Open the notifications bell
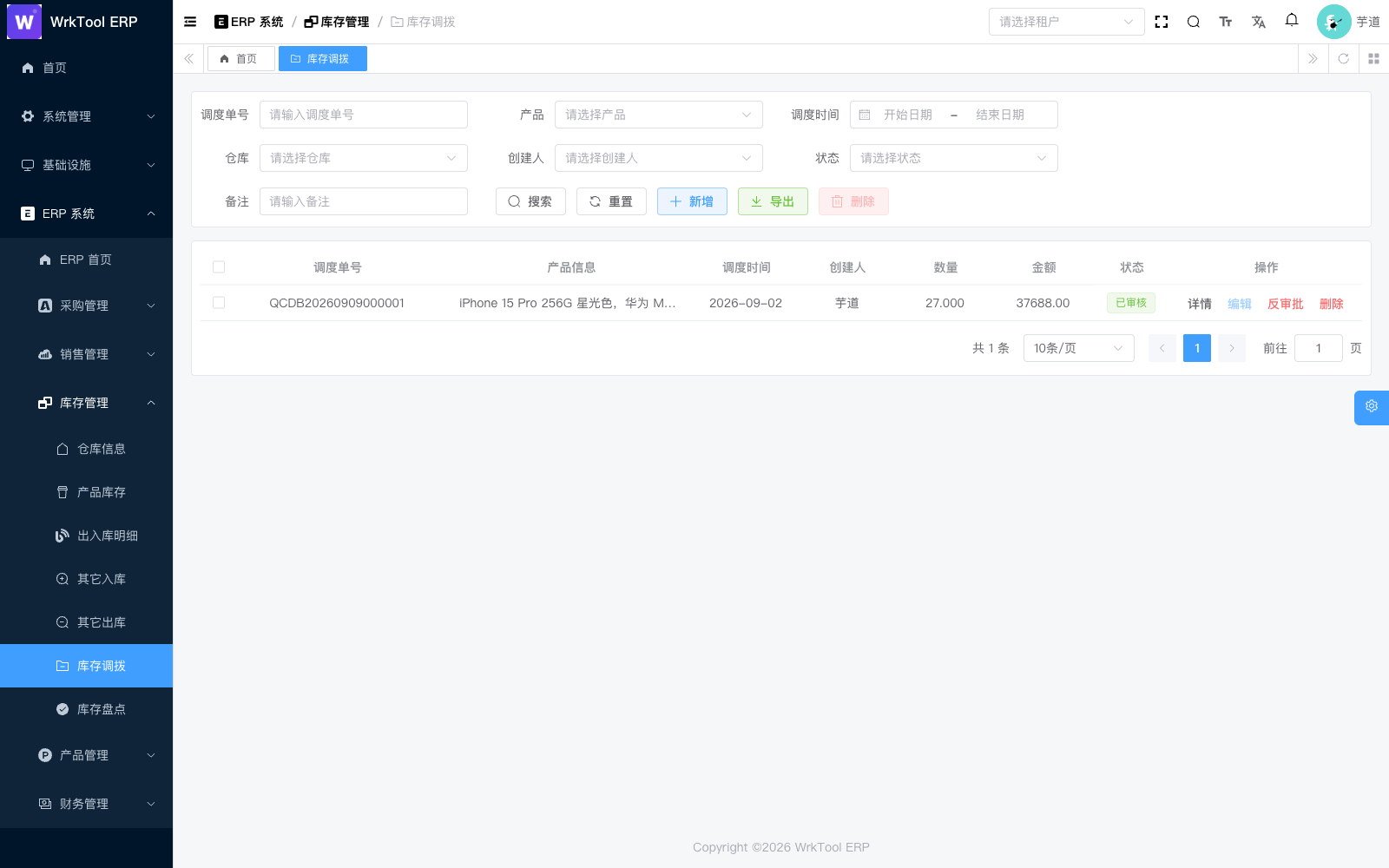This screenshot has height=868, width=1389. (x=1292, y=20)
